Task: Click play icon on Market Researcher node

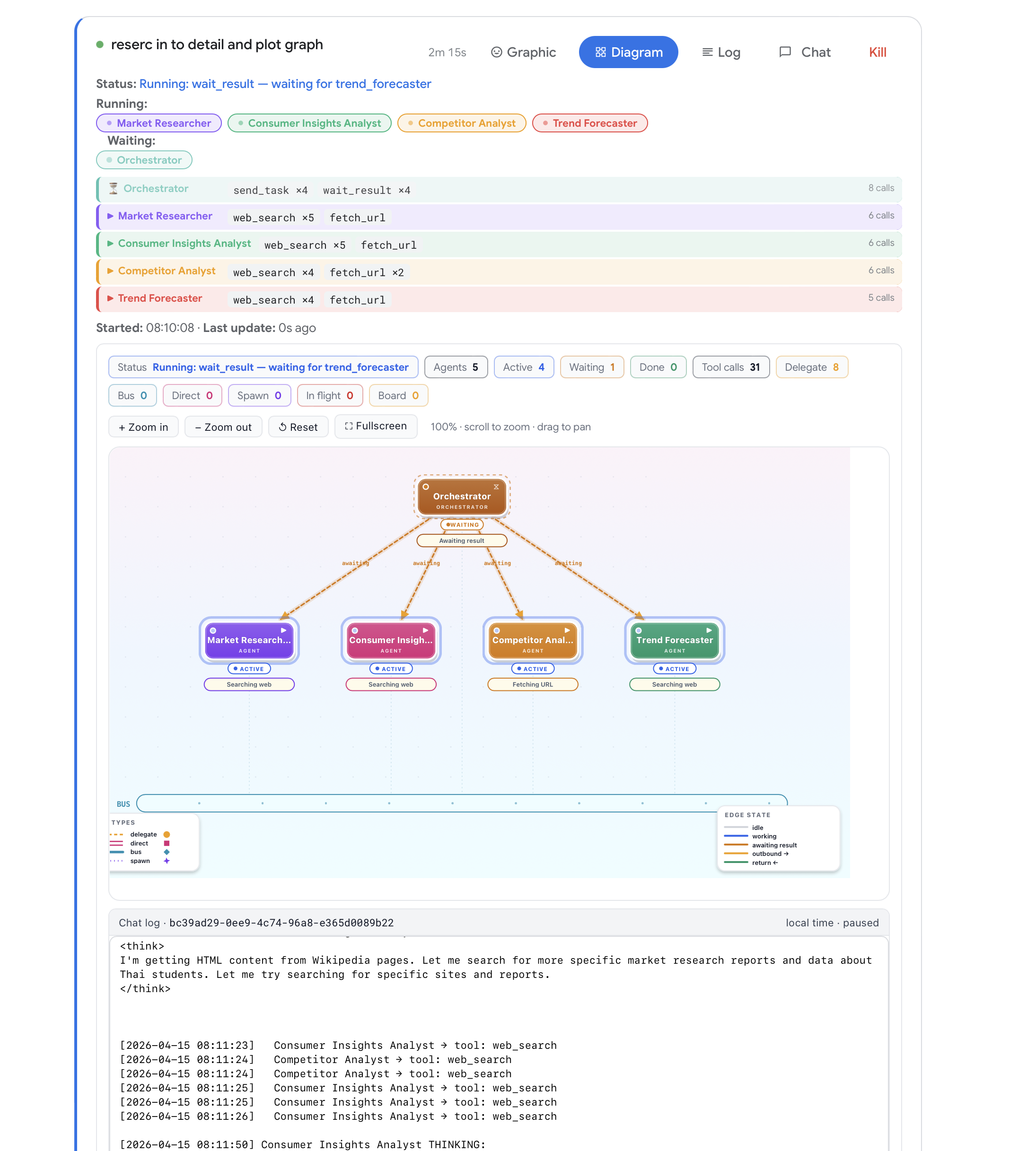Action: [283, 630]
